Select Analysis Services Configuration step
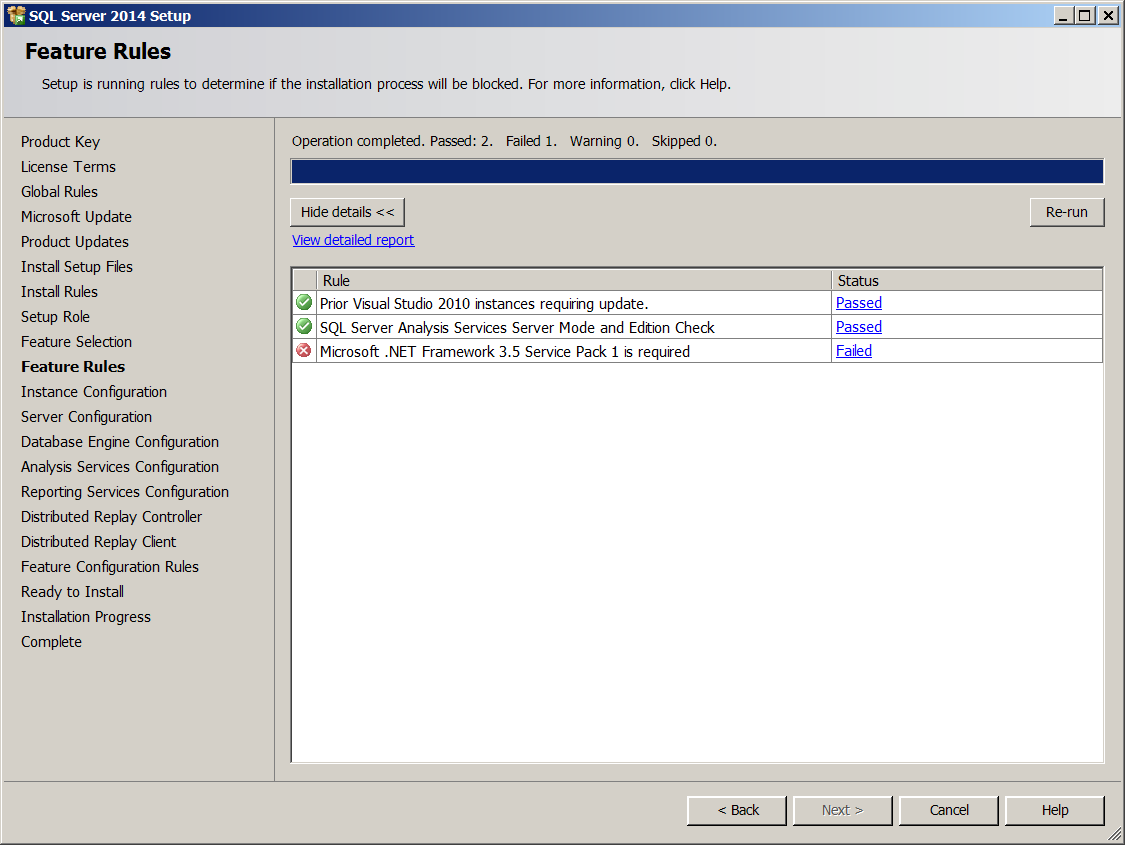The width and height of the screenshot is (1125, 845). (x=120, y=467)
